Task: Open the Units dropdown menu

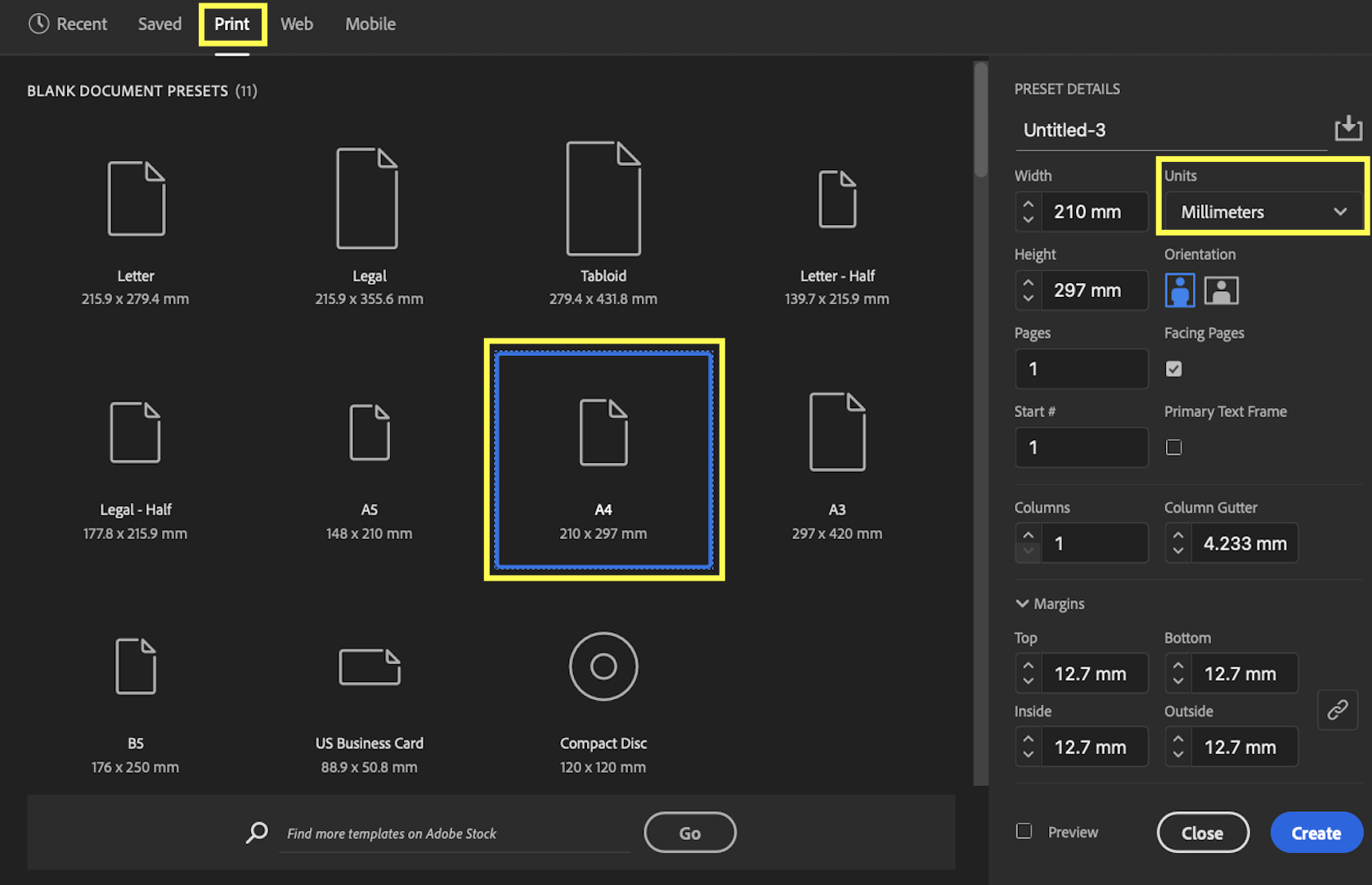Action: pyautogui.click(x=1262, y=212)
